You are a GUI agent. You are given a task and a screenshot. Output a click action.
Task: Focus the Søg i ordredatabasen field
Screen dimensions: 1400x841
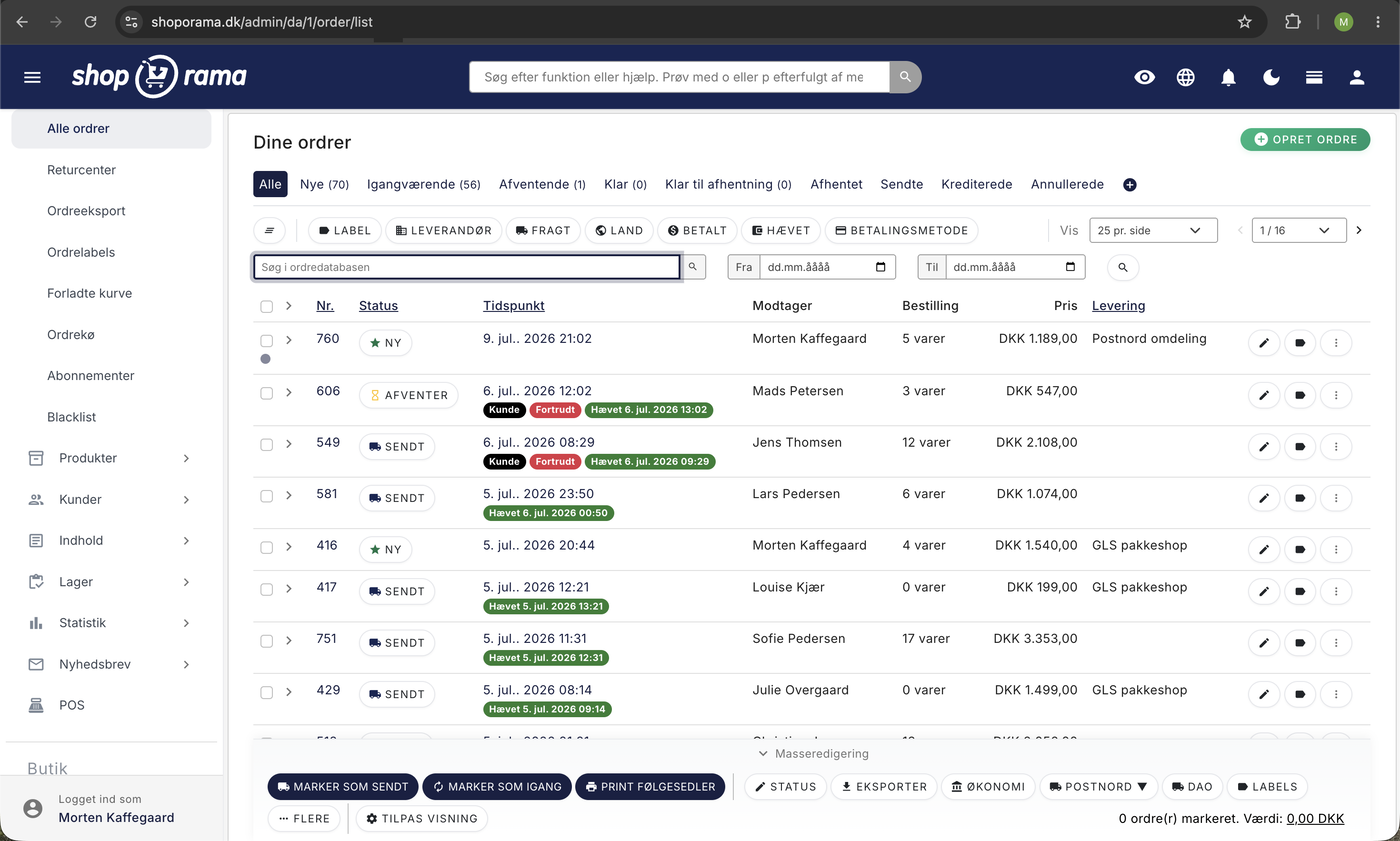pyautogui.click(x=467, y=267)
